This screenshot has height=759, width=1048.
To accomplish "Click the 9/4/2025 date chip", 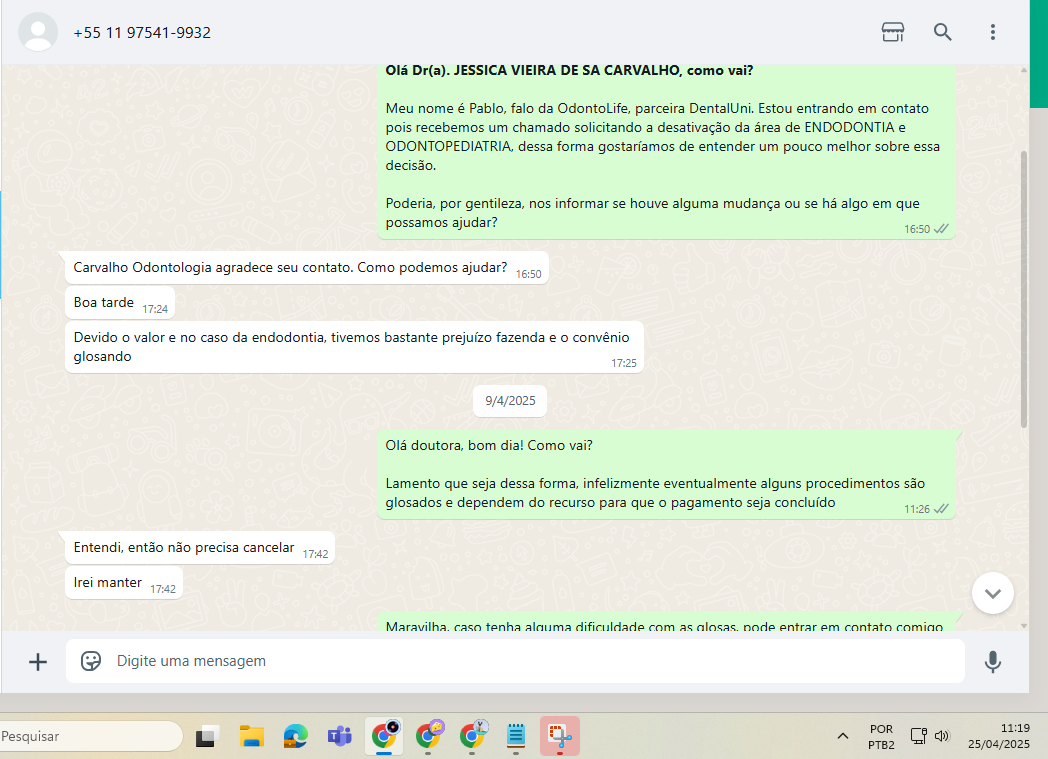I will tap(510, 401).
